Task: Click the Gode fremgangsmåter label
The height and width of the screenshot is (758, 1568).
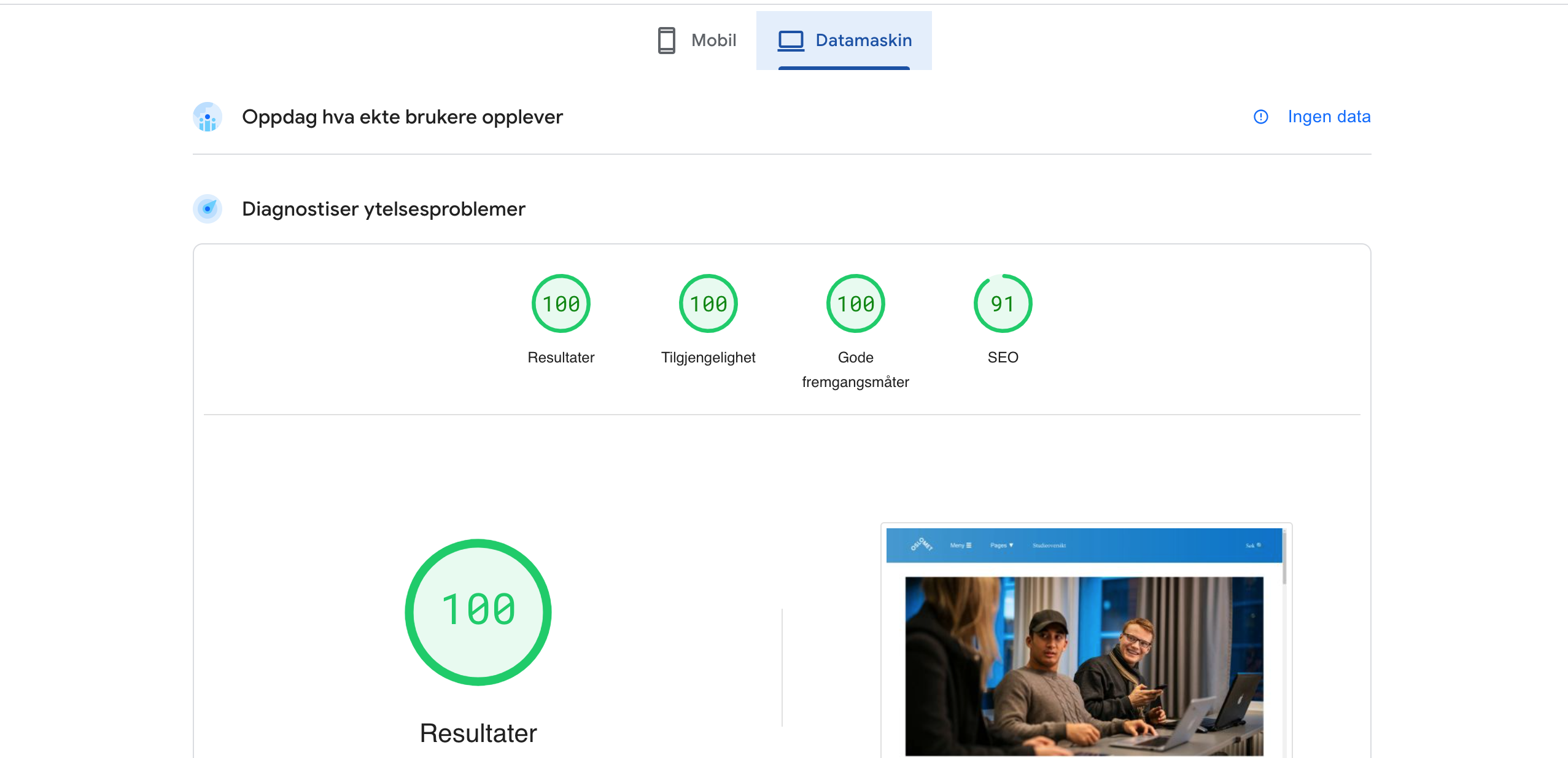Action: 855,370
